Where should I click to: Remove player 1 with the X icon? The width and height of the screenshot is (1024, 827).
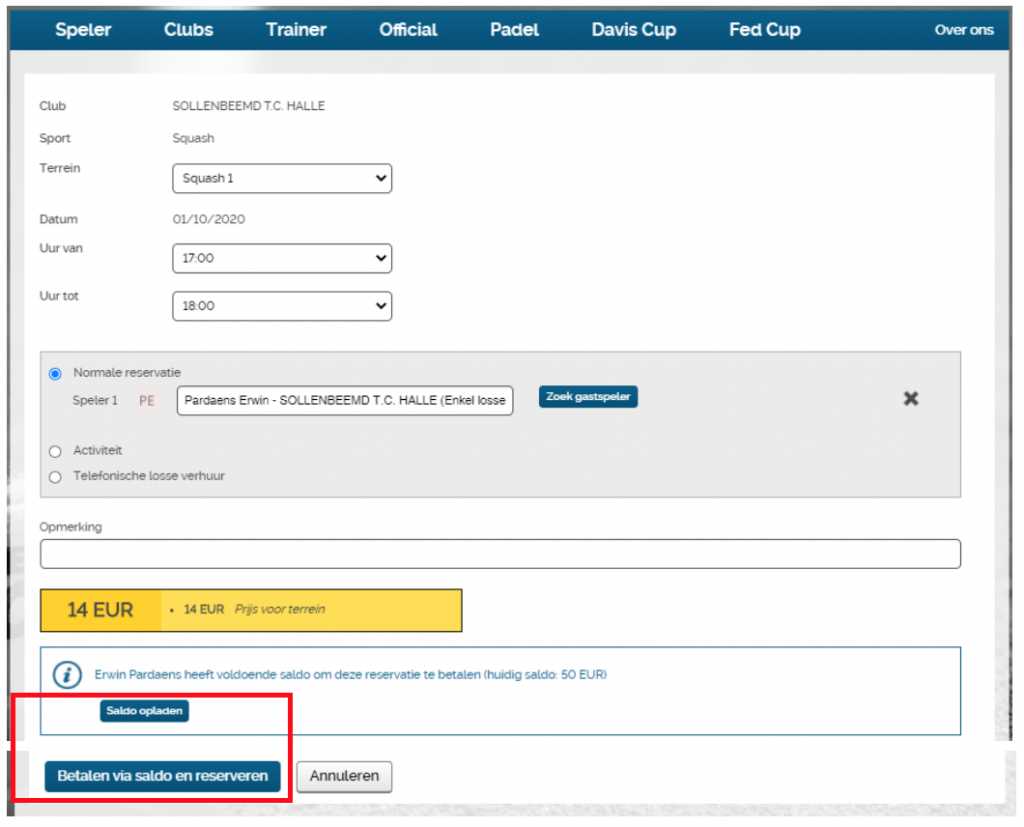click(910, 398)
